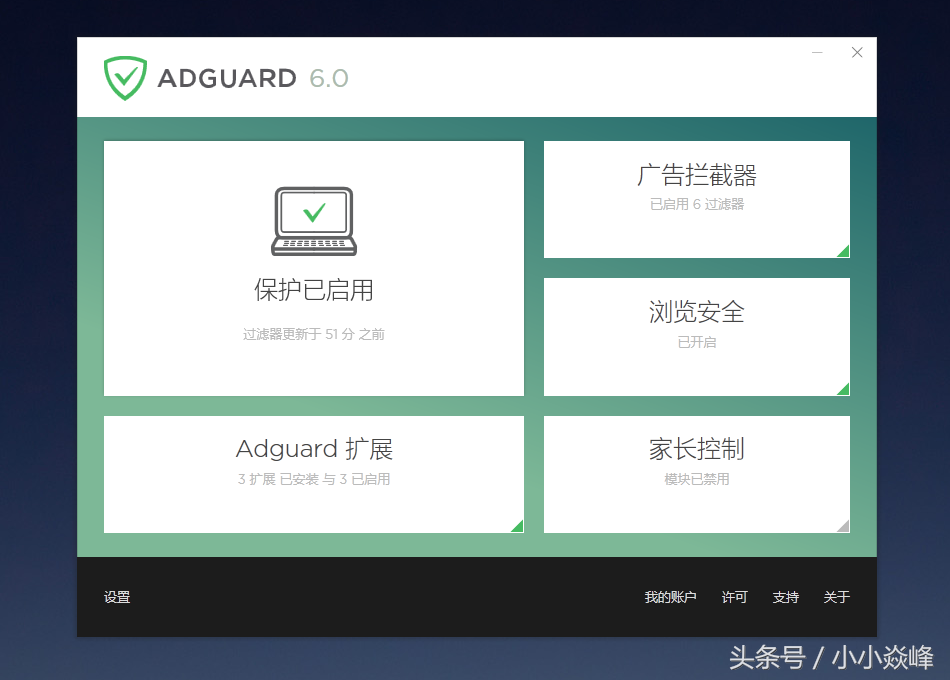Open 关于 in the bottom bar

click(x=837, y=597)
